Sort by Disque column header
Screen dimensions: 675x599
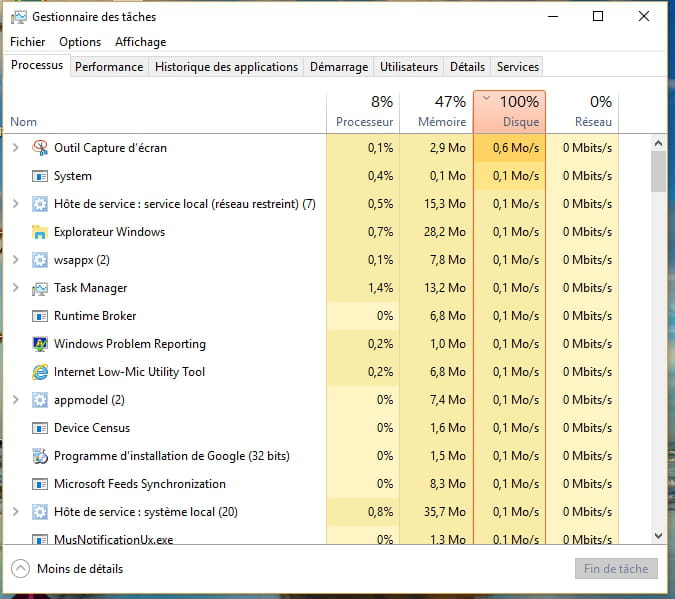coord(509,112)
